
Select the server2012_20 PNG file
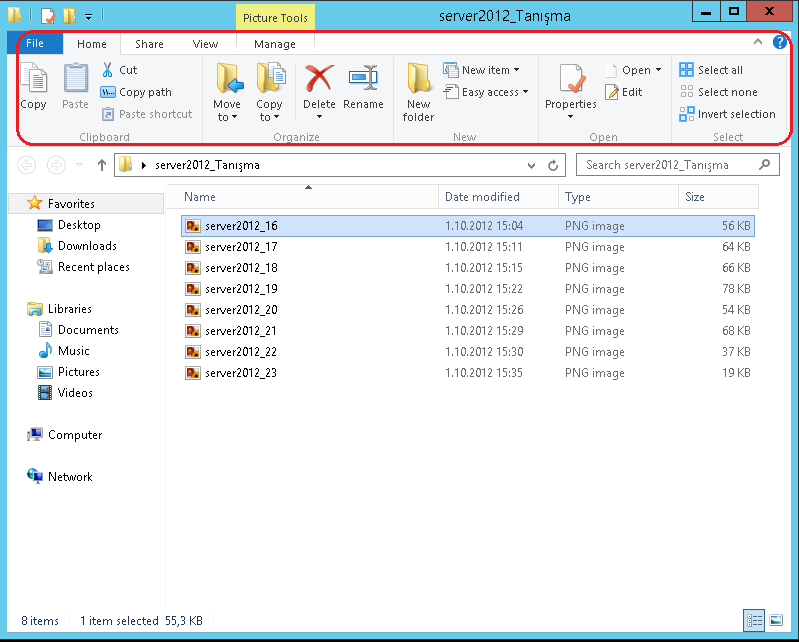[241, 310]
